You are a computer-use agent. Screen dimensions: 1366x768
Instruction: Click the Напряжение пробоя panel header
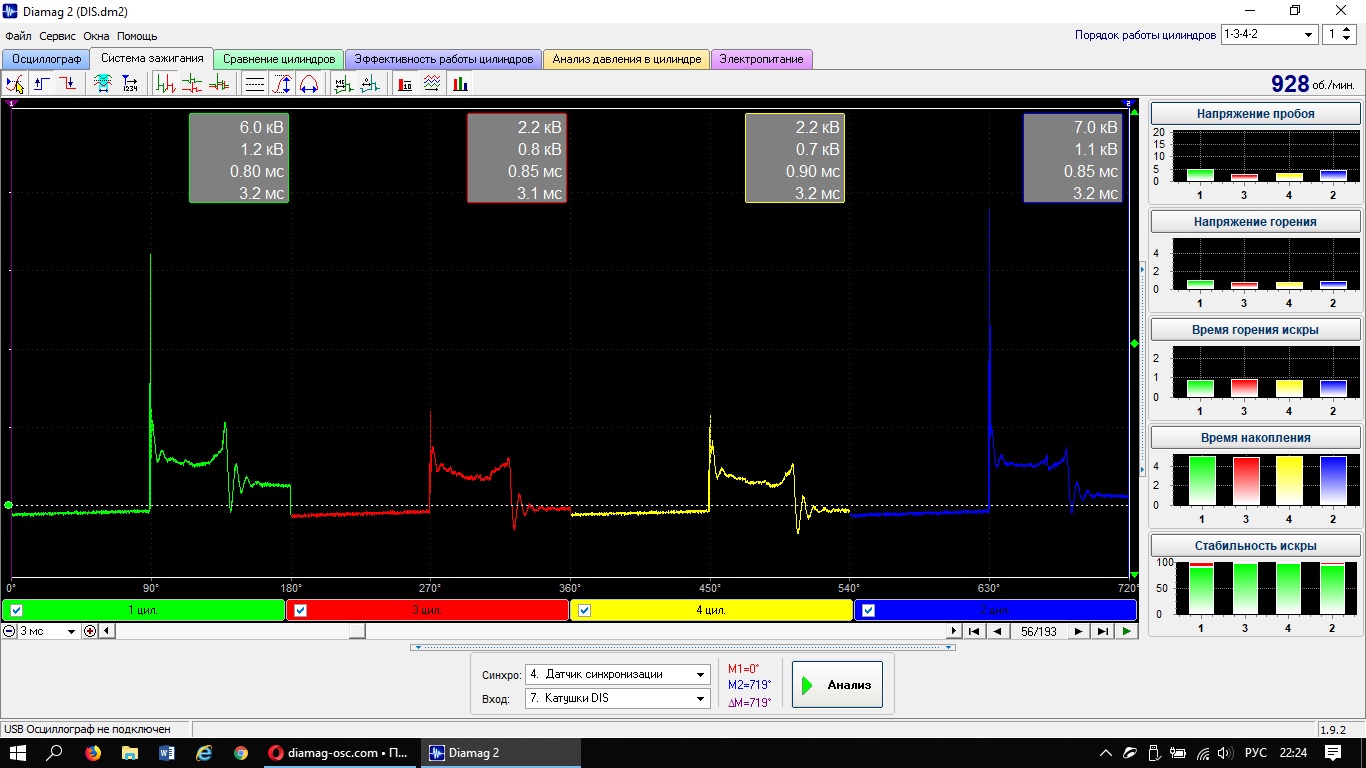(1255, 114)
